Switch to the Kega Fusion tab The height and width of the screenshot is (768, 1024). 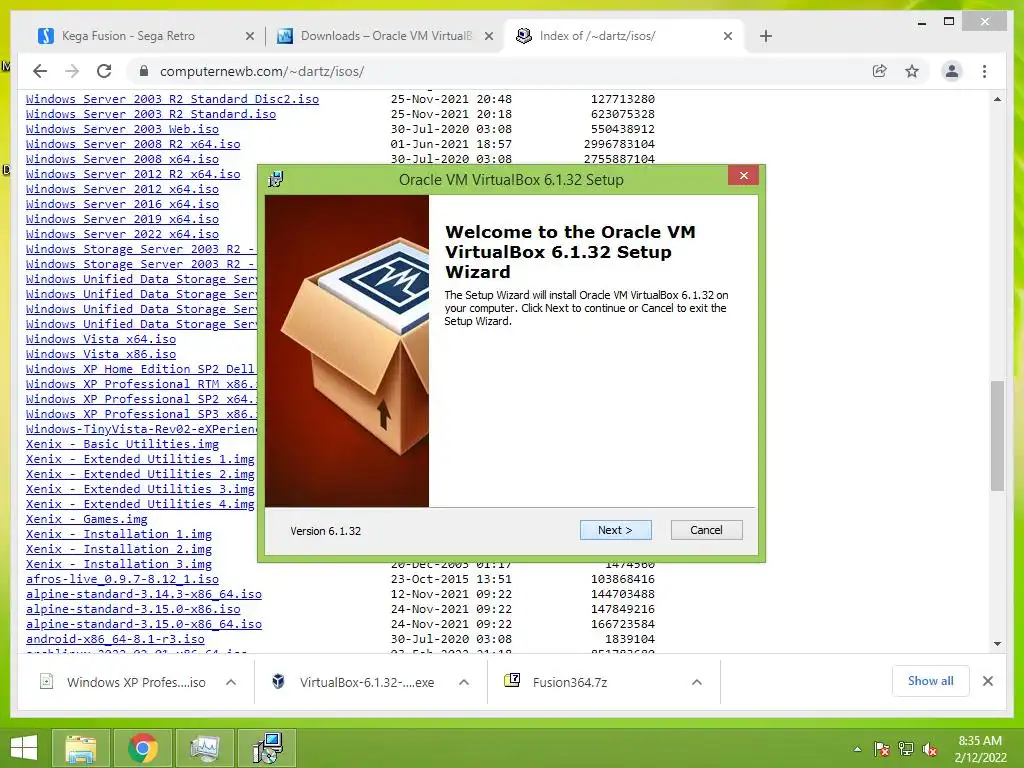pyautogui.click(x=145, y=36)
